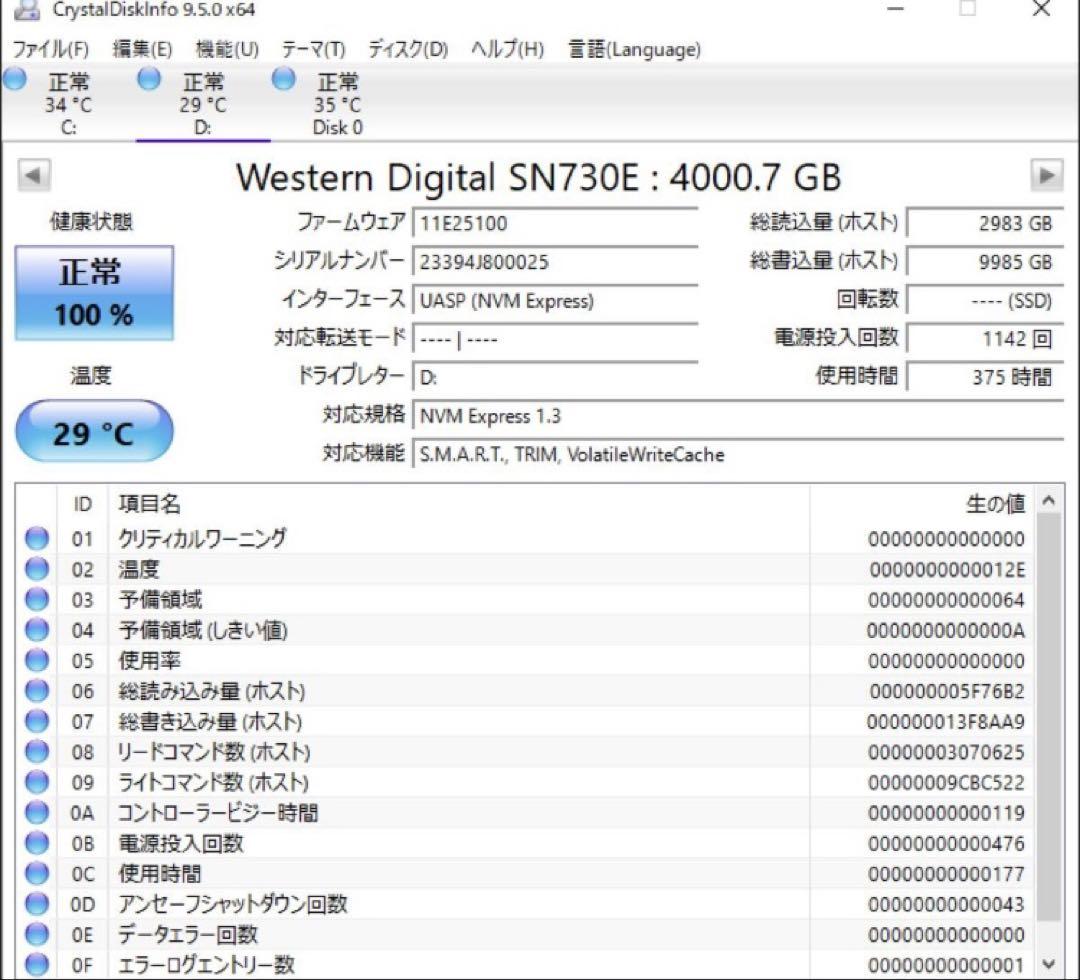Click the scroll down arrow of SMART list
The width and height of the screenshot is (1080, 980).
pos(1048,963)
